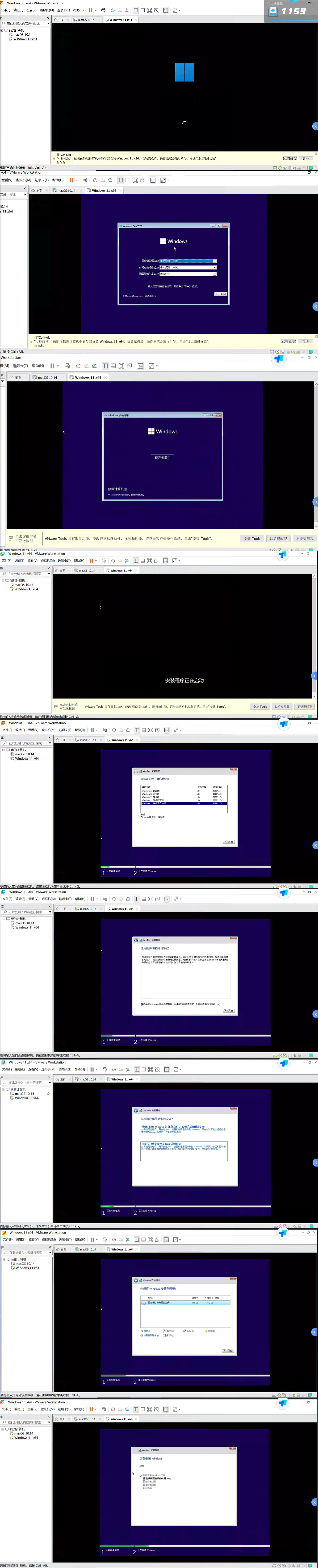Open console view icon in Windows-logo boot screenshot

pyautogui.click(x=166, y=10)
